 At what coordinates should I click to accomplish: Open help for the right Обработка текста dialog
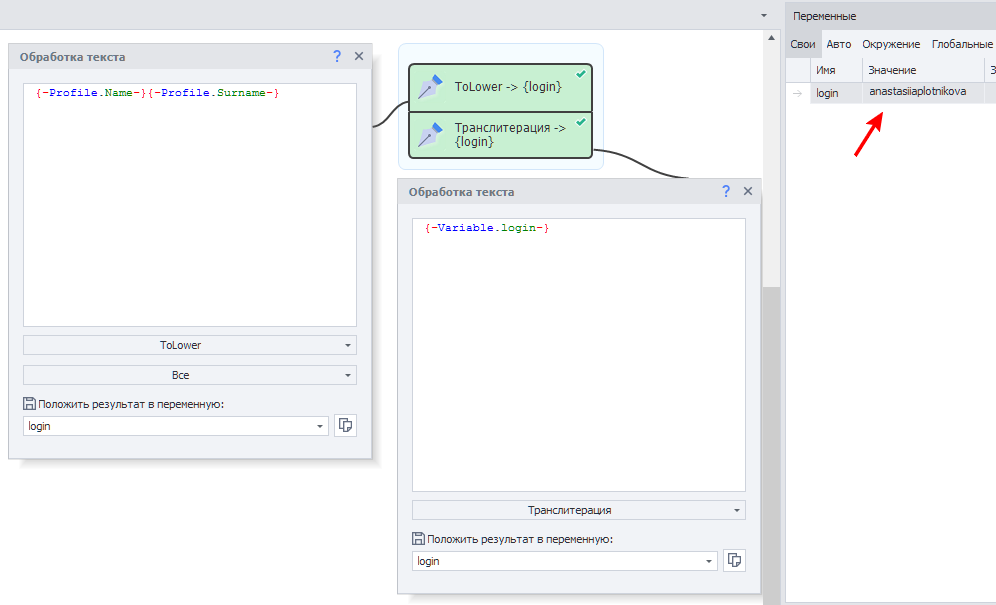point(726,191)
